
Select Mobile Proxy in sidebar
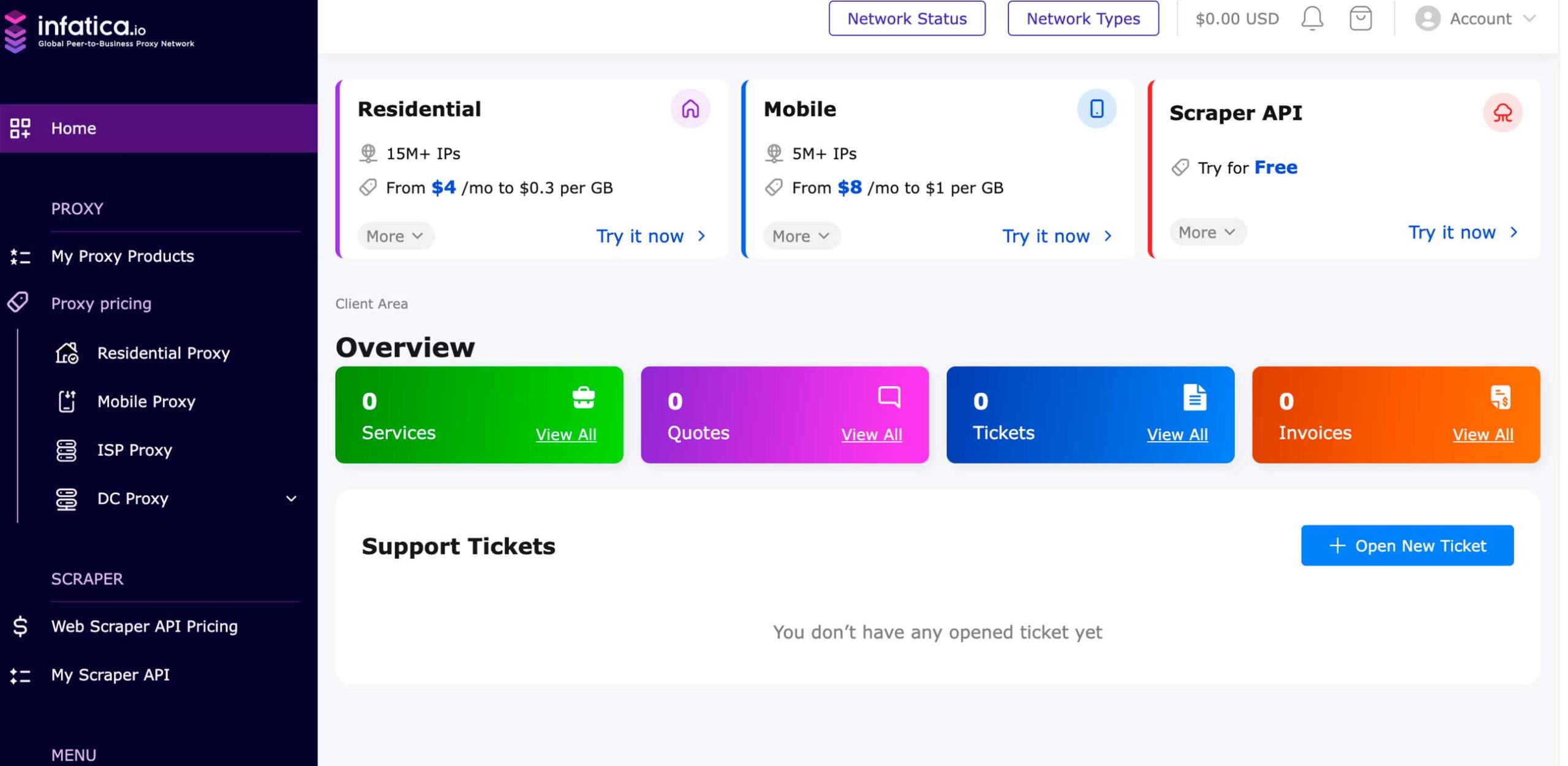click(x=146, y=401)
